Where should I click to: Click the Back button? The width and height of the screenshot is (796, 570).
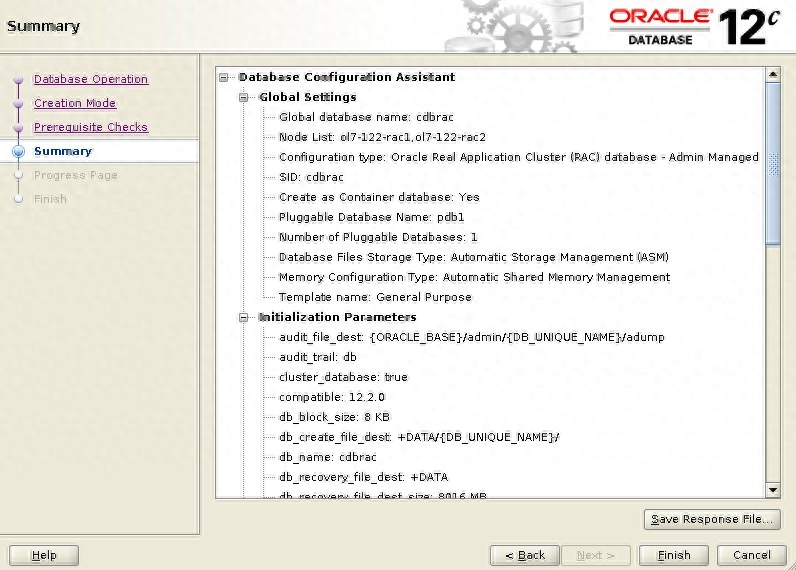click(x=525, y=555)
